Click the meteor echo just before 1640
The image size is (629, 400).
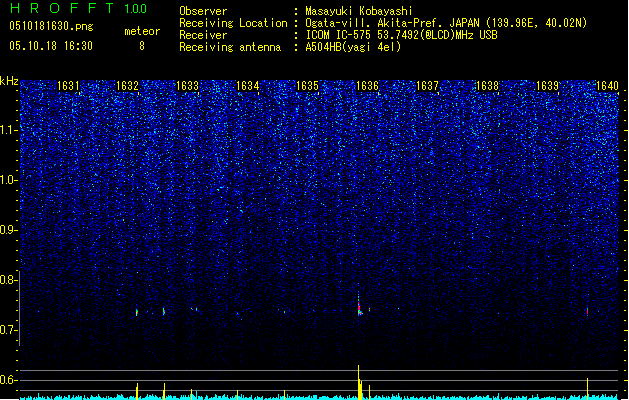tap(588, 310)
